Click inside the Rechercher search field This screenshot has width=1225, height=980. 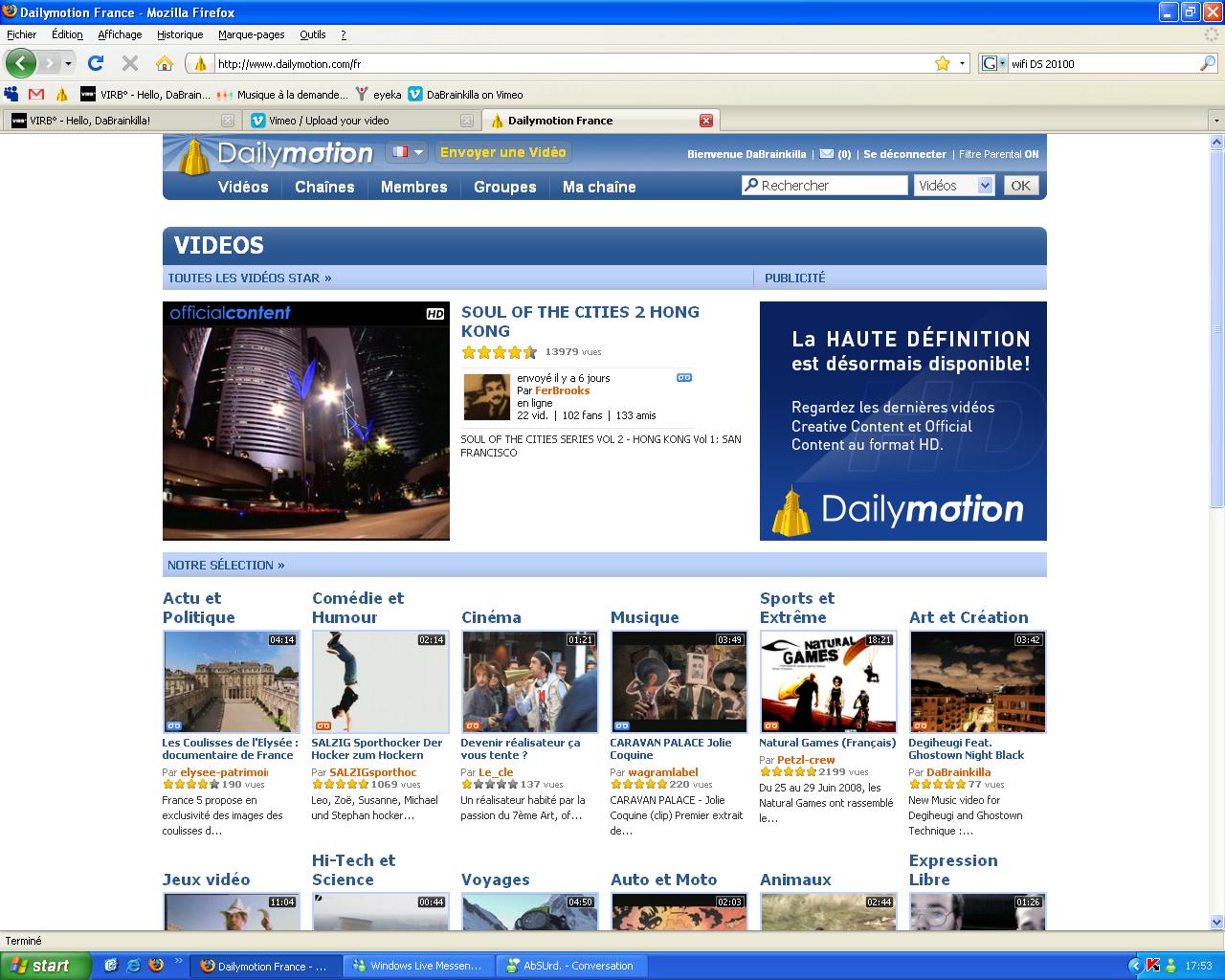click(x=824, y=186)
